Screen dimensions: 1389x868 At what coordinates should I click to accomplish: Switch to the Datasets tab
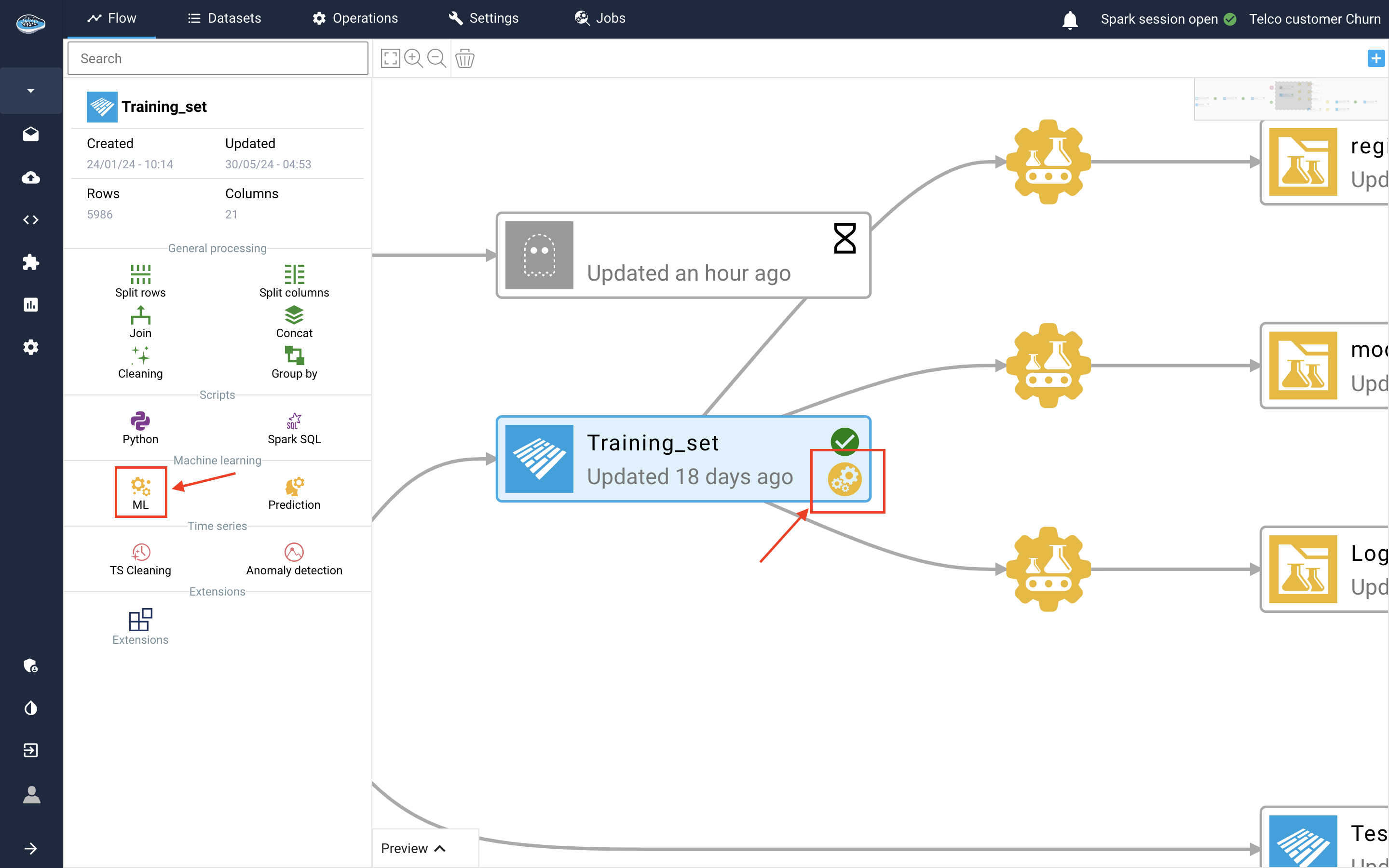(224, 18)
